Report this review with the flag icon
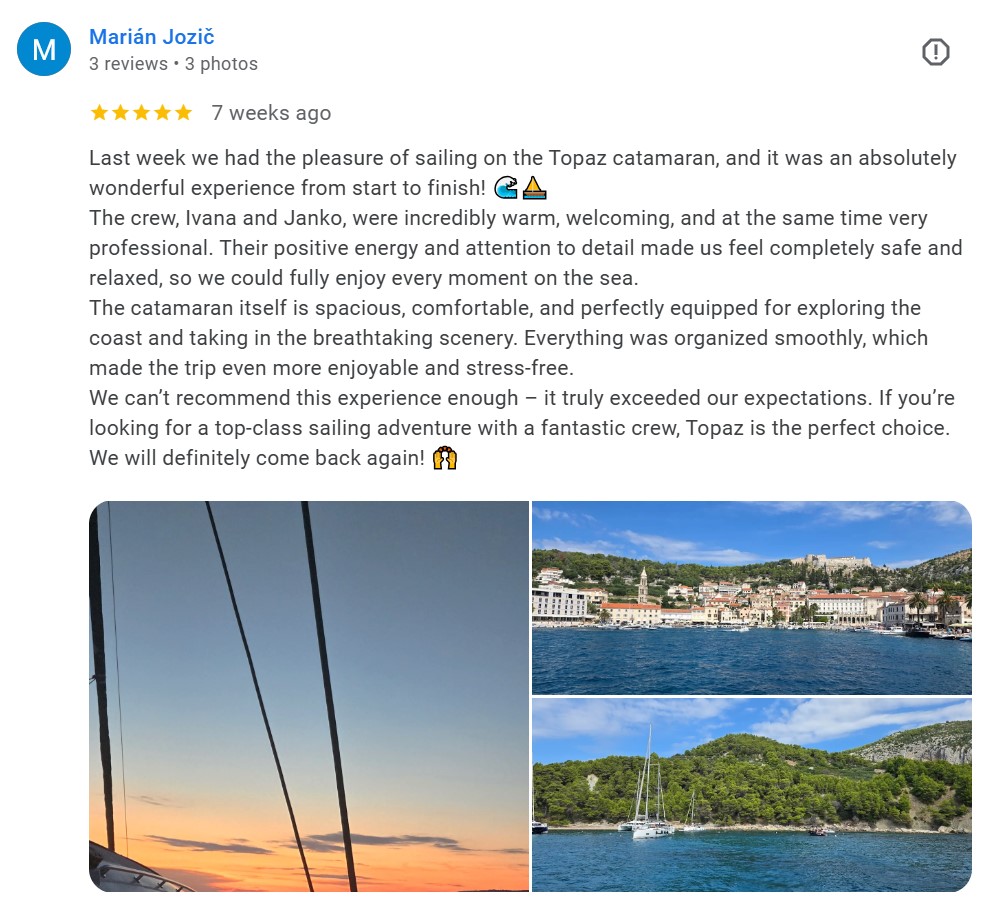The width and height of the screenshot is (1002, 922). pyautogui.click(x=935, y=52)
